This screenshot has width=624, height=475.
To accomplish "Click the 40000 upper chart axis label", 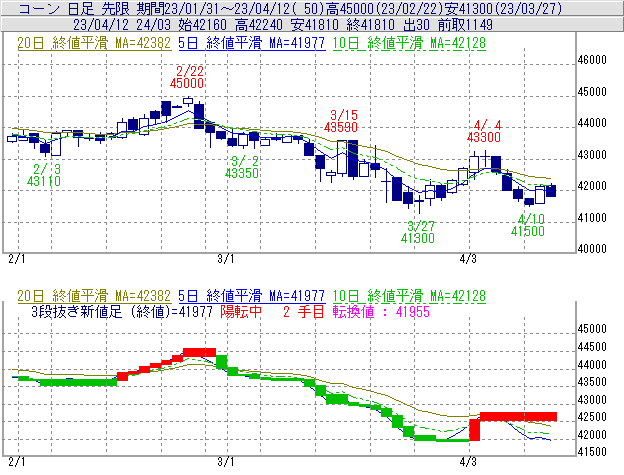I will tap(592, 249).
